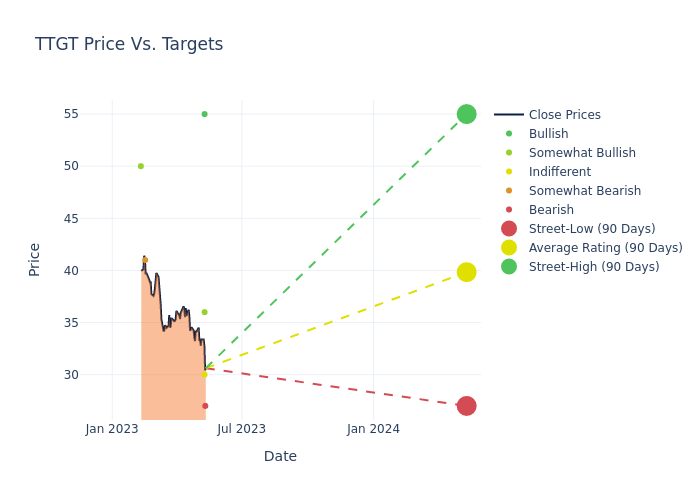Image resolution: width=700 pixels, height=500 pixels.
Task: Click the Bearish legend label
Action: (551, 210)
